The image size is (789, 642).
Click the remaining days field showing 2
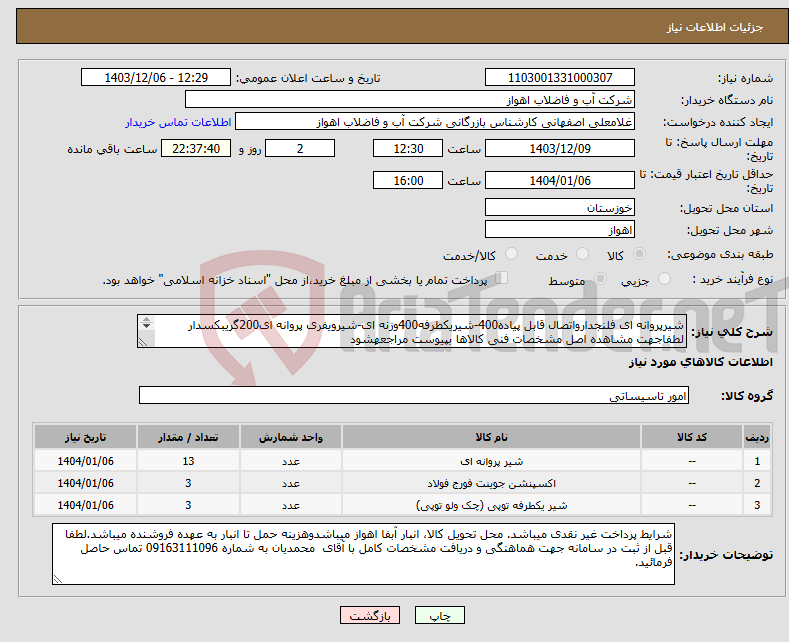coord(300,148)
